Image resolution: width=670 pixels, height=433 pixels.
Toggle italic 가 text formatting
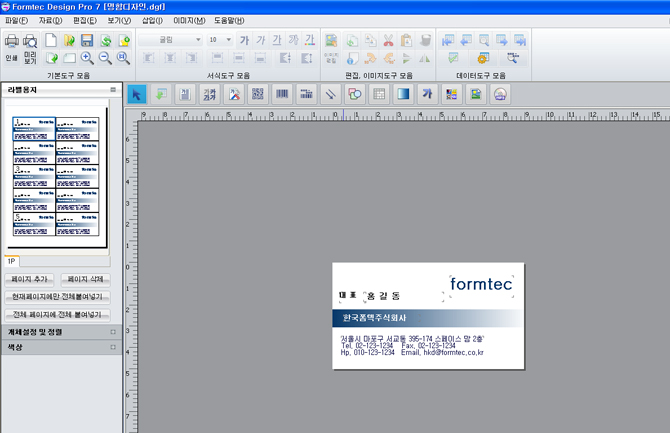click(x=261, y=40)
